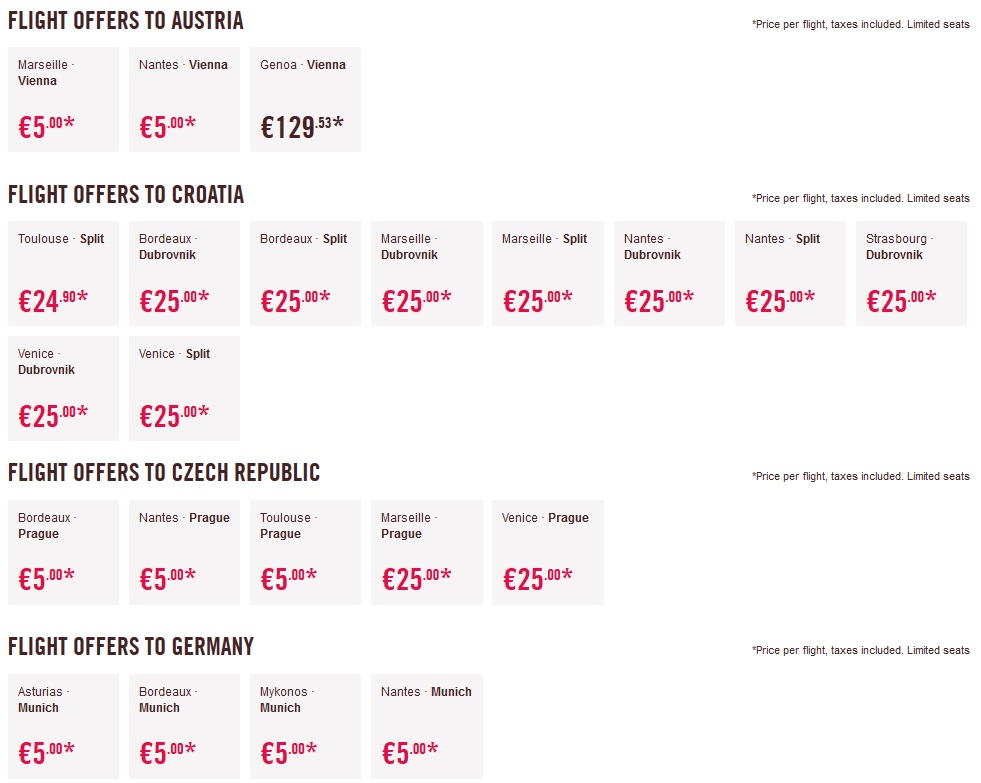Open the Venice to Split offer
Screen dimensions: 981x783
click(184, 388)
